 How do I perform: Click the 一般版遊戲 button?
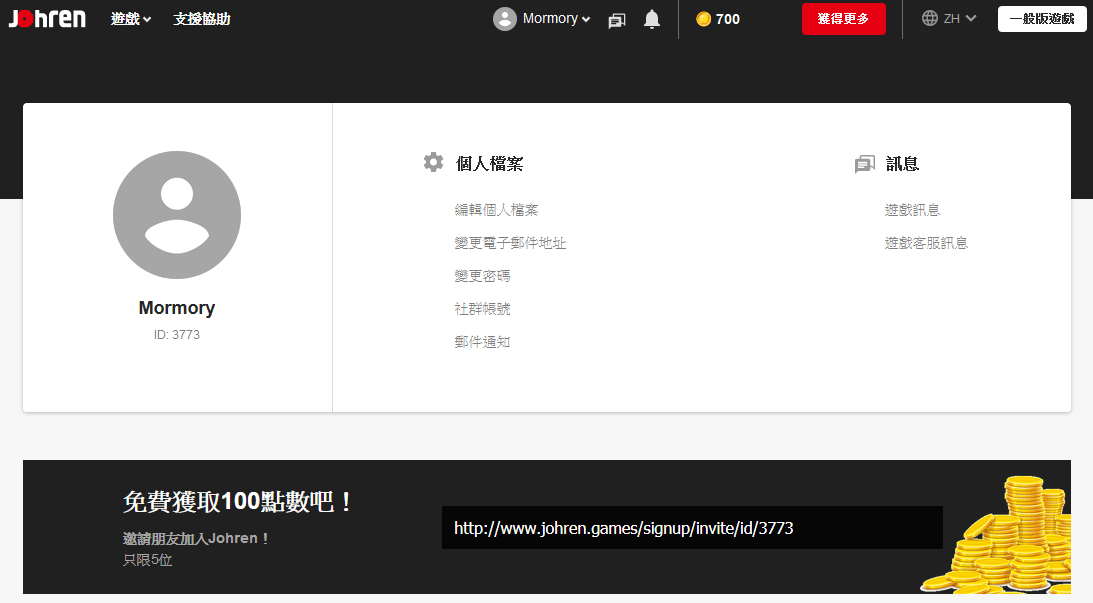pyautogui.click(x=1042, y=19)
